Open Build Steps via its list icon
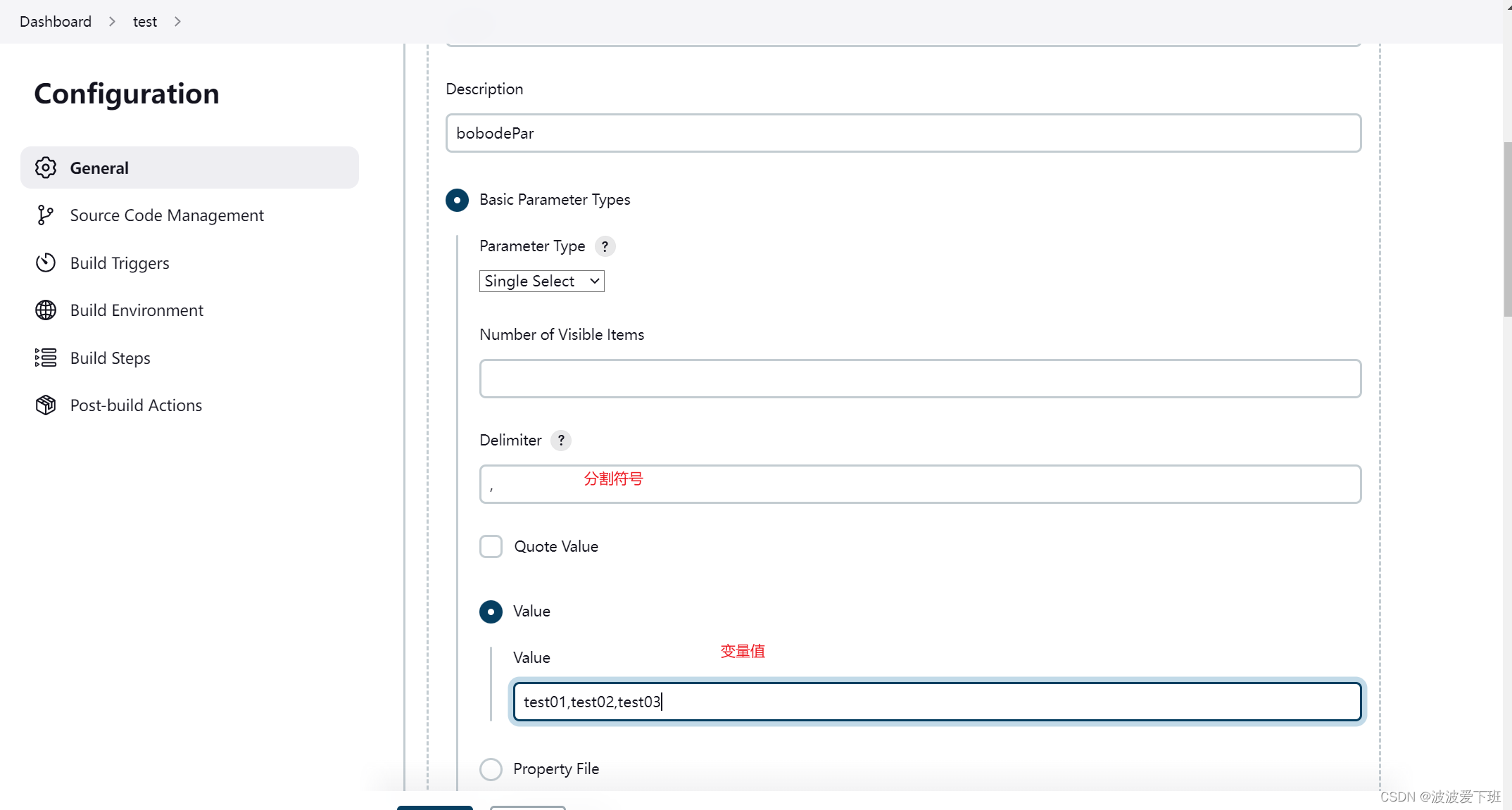Screen dimensions: 1512x810 click(x=45, y=357)
